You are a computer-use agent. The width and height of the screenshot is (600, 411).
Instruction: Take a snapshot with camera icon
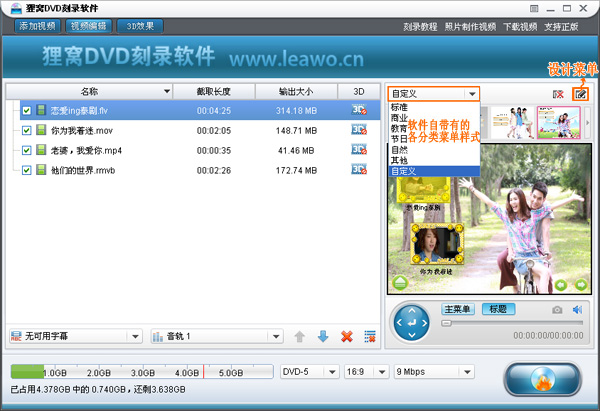(557, 310)
